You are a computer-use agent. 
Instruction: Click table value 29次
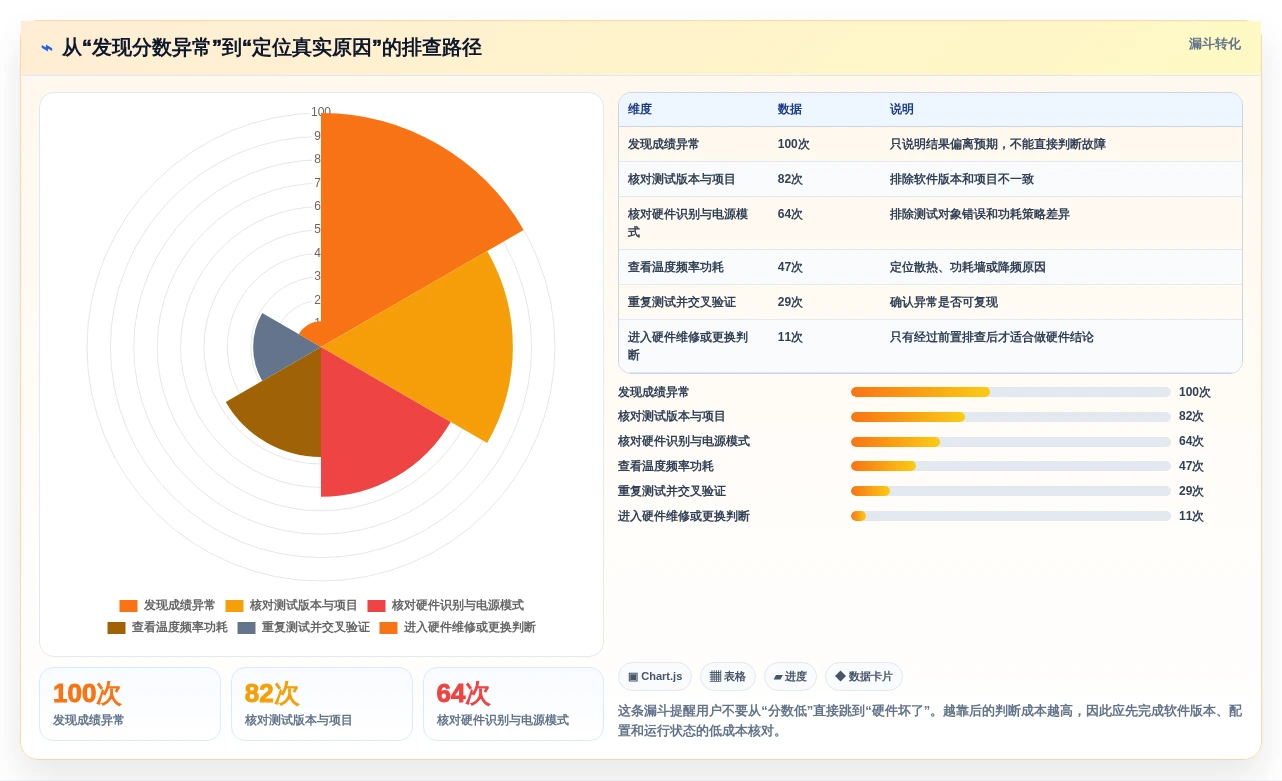pyautogui.click(x=790, y=303)
